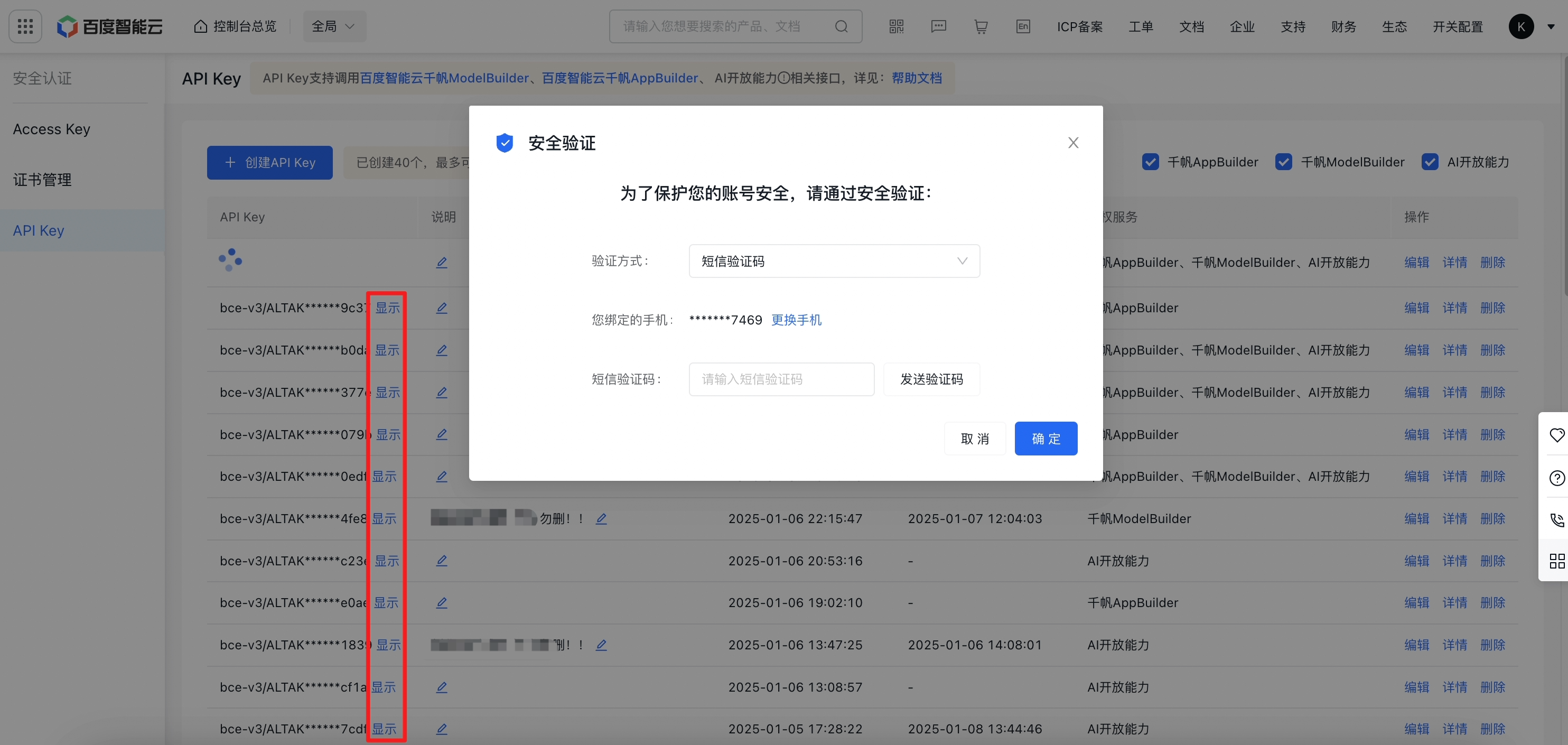Uncheck the 千帆ModelBuilder filter checkbox
Viewport: 1568px width, 745px height.
click(x=1284, y=162)
